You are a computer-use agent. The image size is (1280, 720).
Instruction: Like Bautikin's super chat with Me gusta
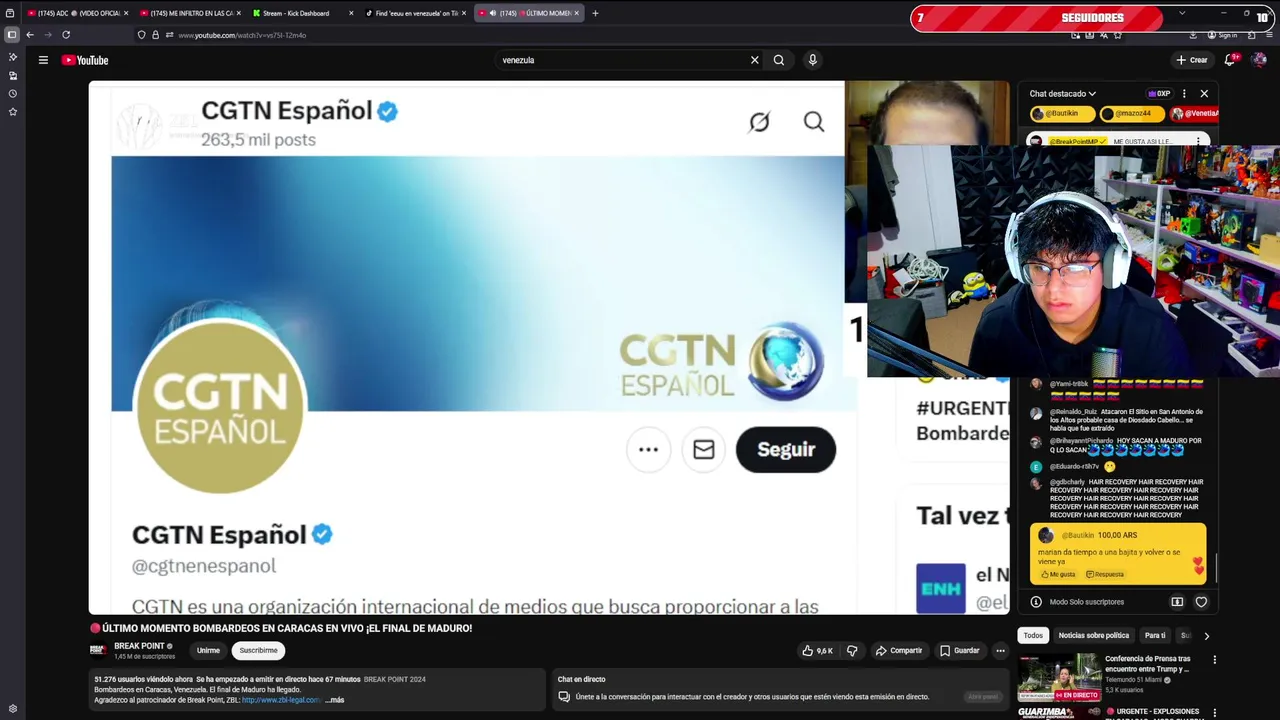[x=1057, y=574]
